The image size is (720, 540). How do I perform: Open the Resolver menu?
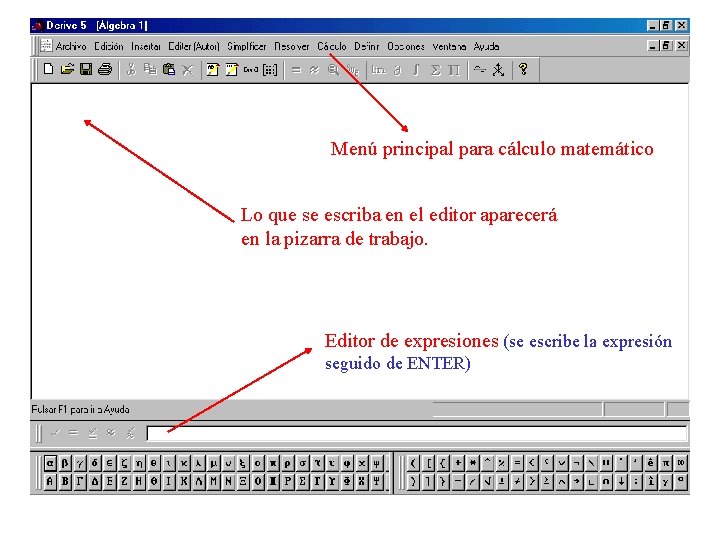(292, 46)
